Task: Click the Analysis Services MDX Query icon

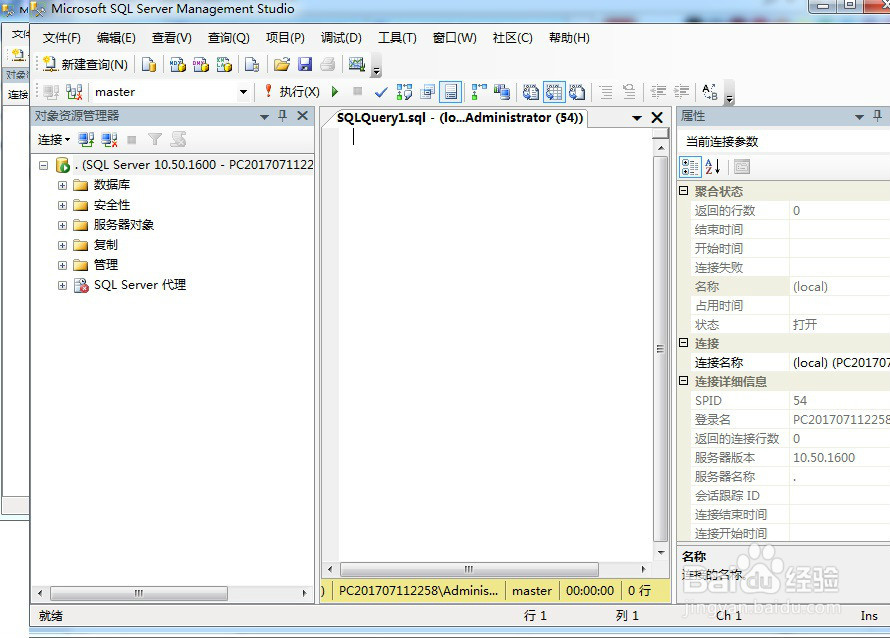Action: tap(178, 65)
